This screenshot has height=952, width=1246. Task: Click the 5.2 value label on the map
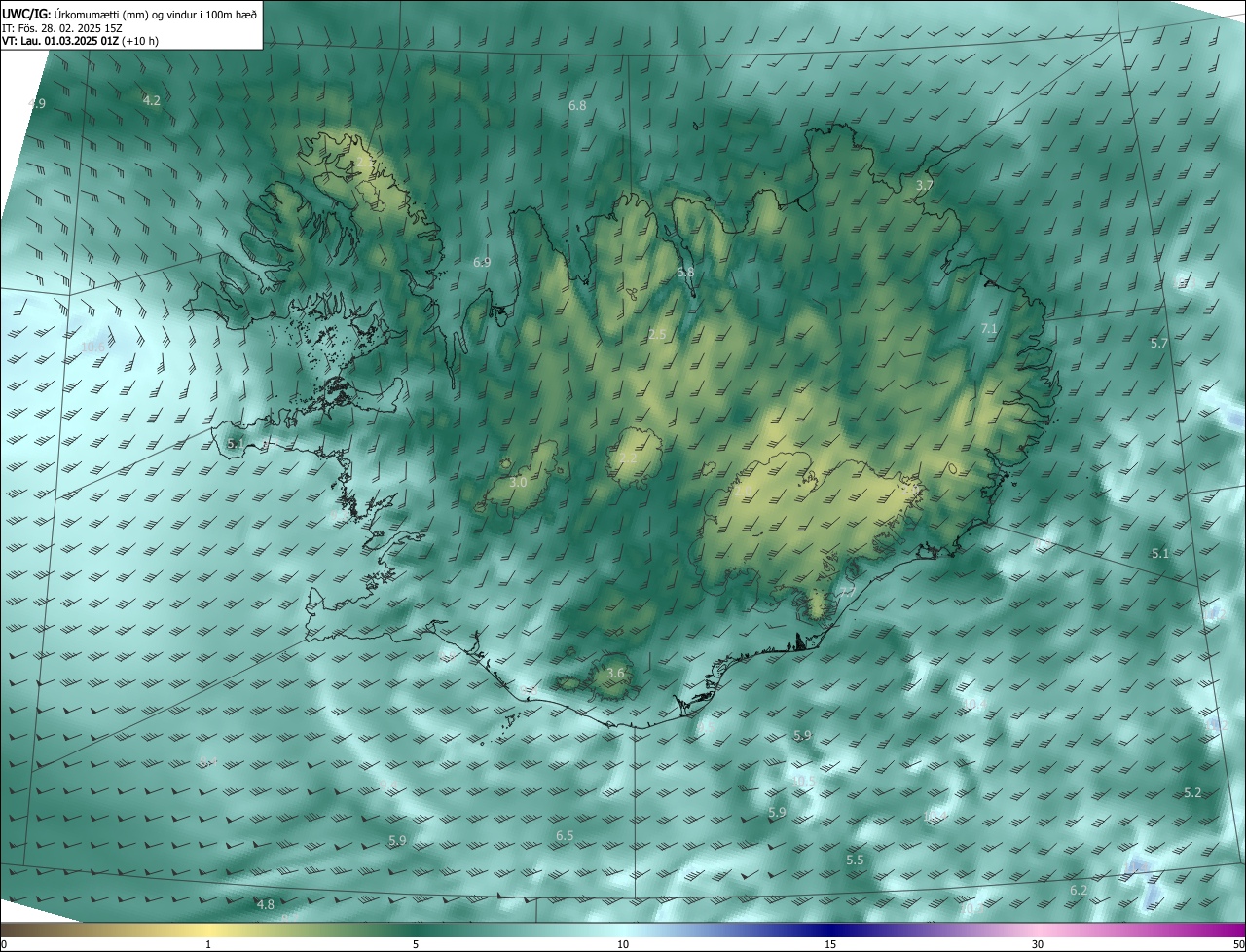point(1192,792)
